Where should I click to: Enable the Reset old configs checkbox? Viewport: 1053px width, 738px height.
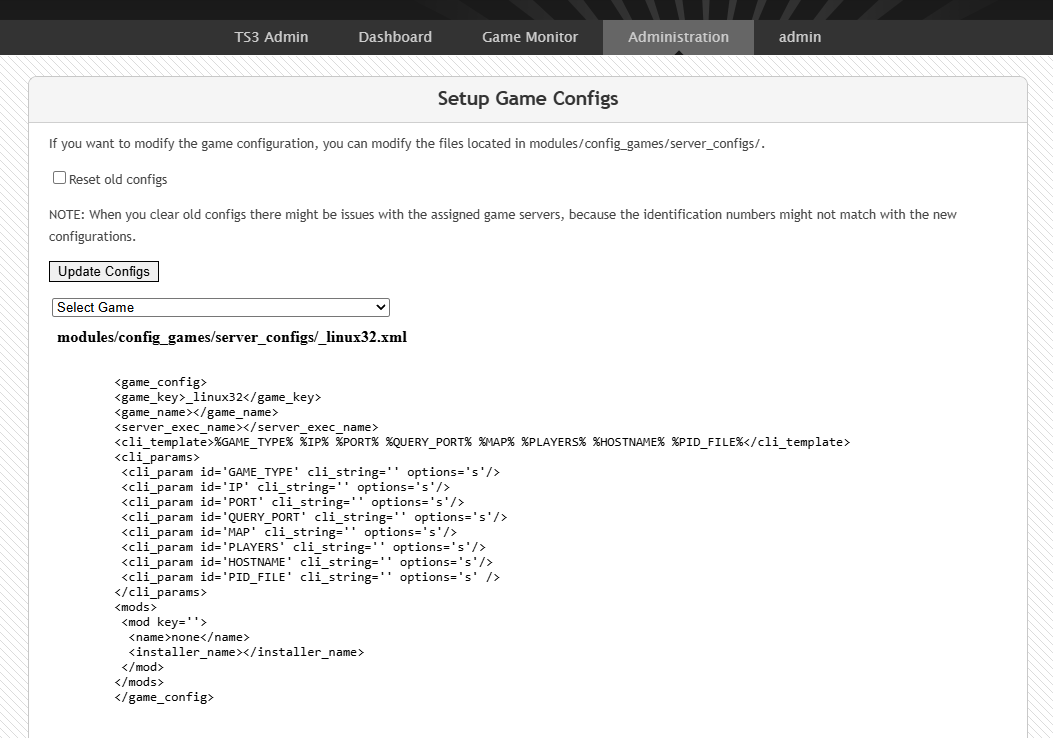(x=59, y=178)
